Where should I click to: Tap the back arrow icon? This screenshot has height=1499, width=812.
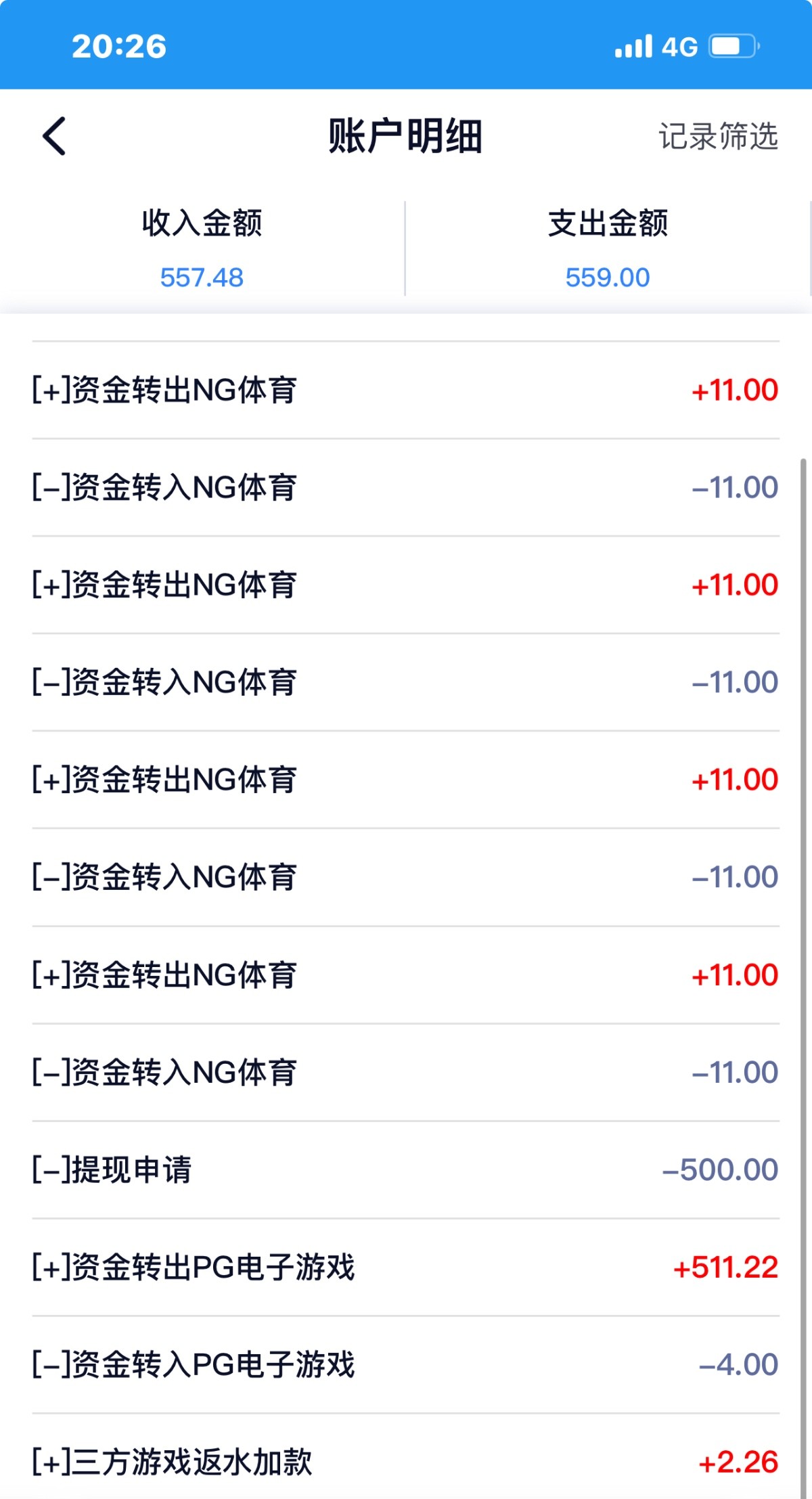click(x=54, y=136)
